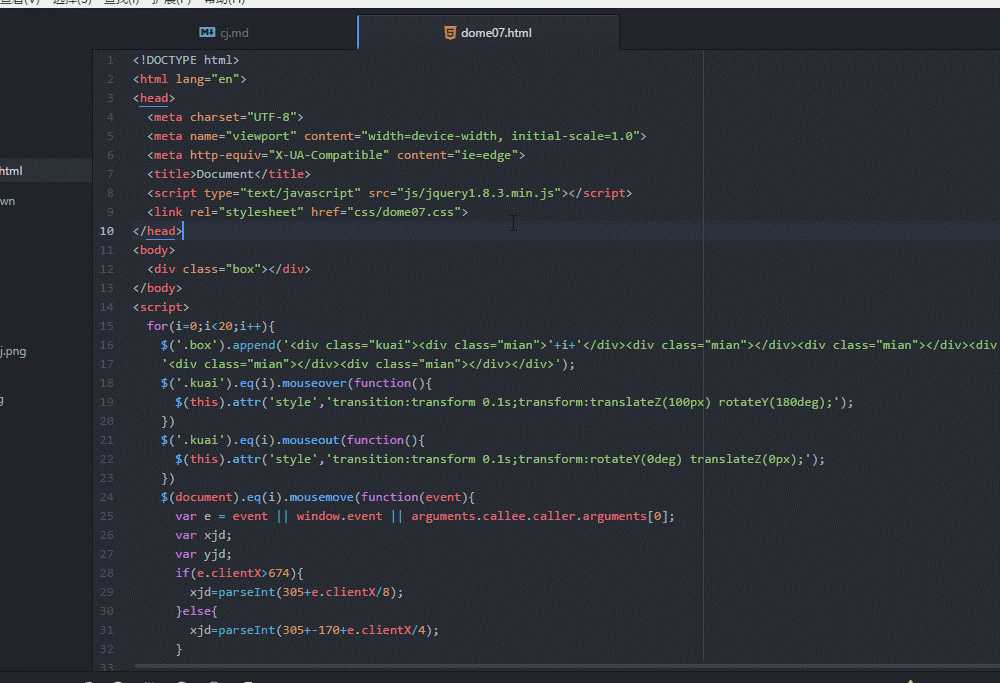The width and height of the screenshot is (1000, 683).
Task: Click the opening <body> tag
Action: coord(154,250)
